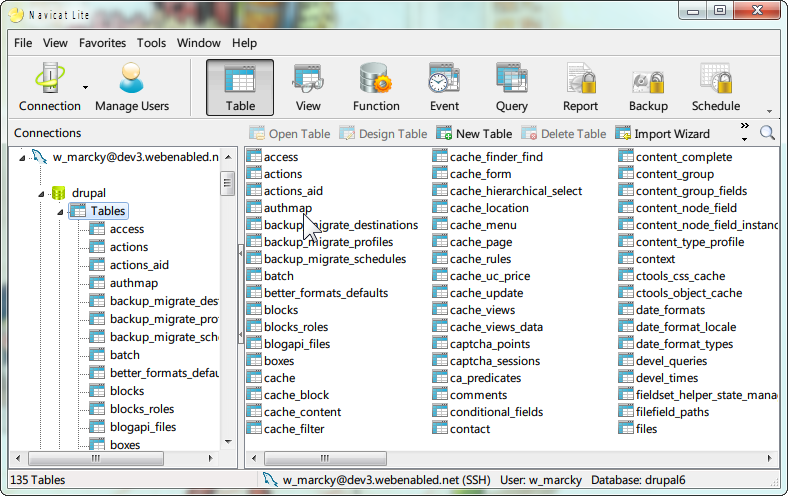Click the 135 Tables status bar text
This screenshot has width=788, height=496.
38,480
